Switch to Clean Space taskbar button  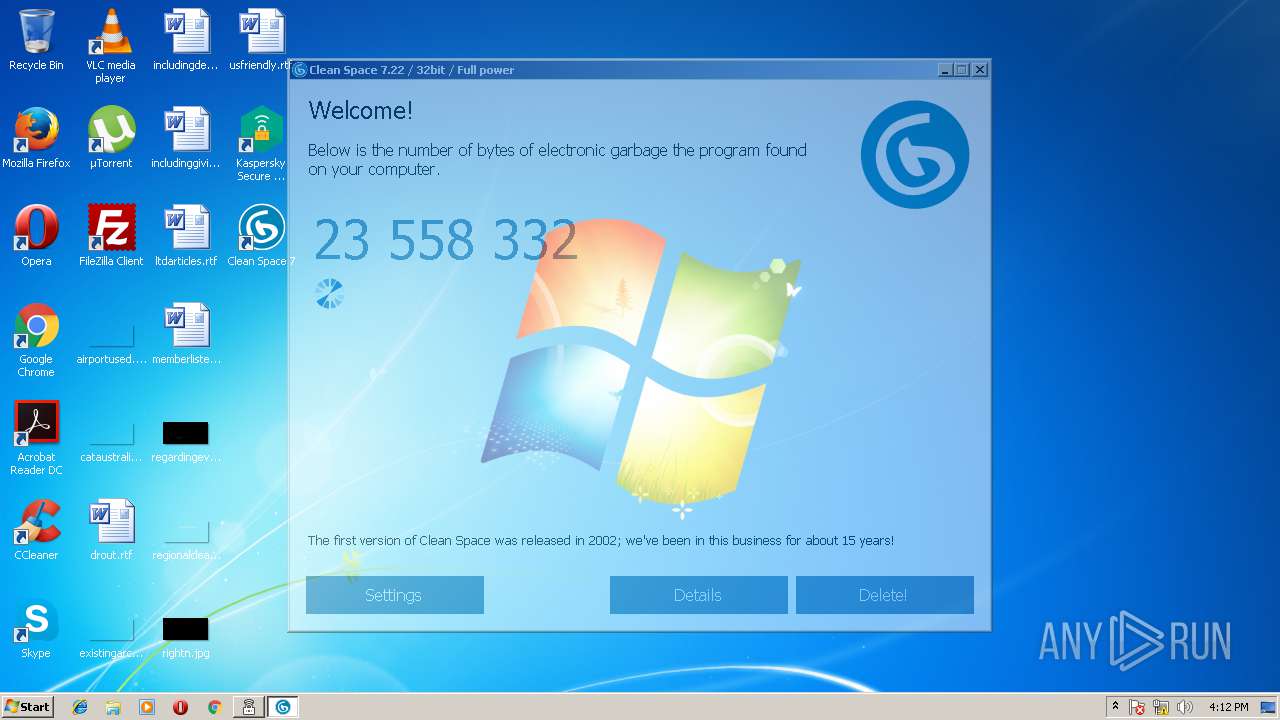[x=283, y=707]
